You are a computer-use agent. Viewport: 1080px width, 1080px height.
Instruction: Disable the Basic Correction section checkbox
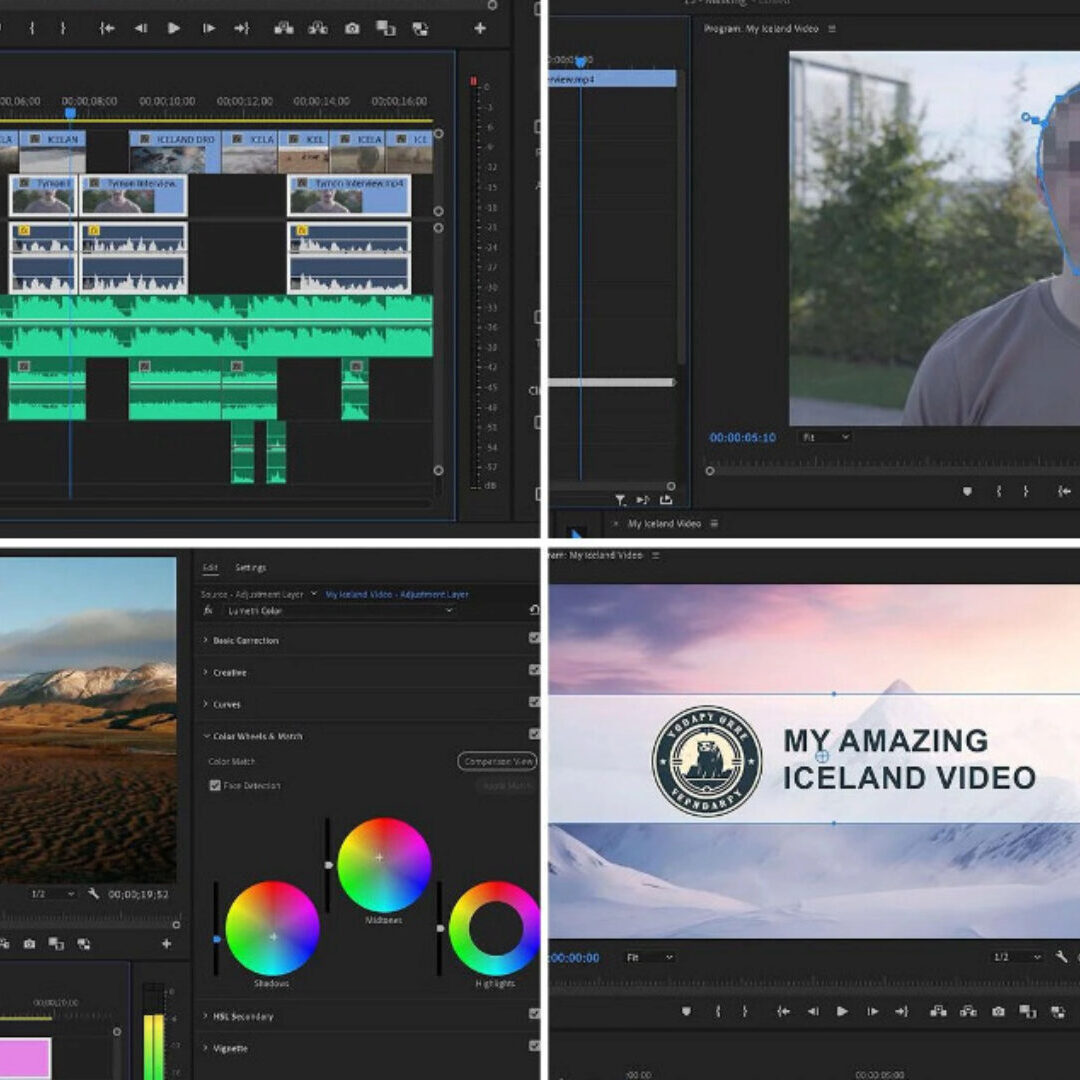click(534, 639)
